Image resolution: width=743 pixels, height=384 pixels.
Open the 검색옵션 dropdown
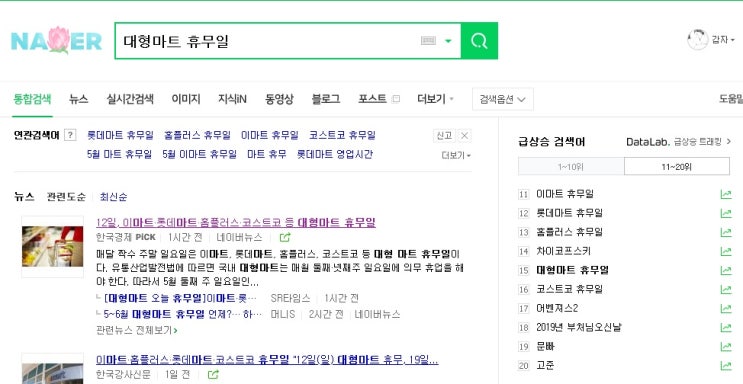[x=503, y=100]
